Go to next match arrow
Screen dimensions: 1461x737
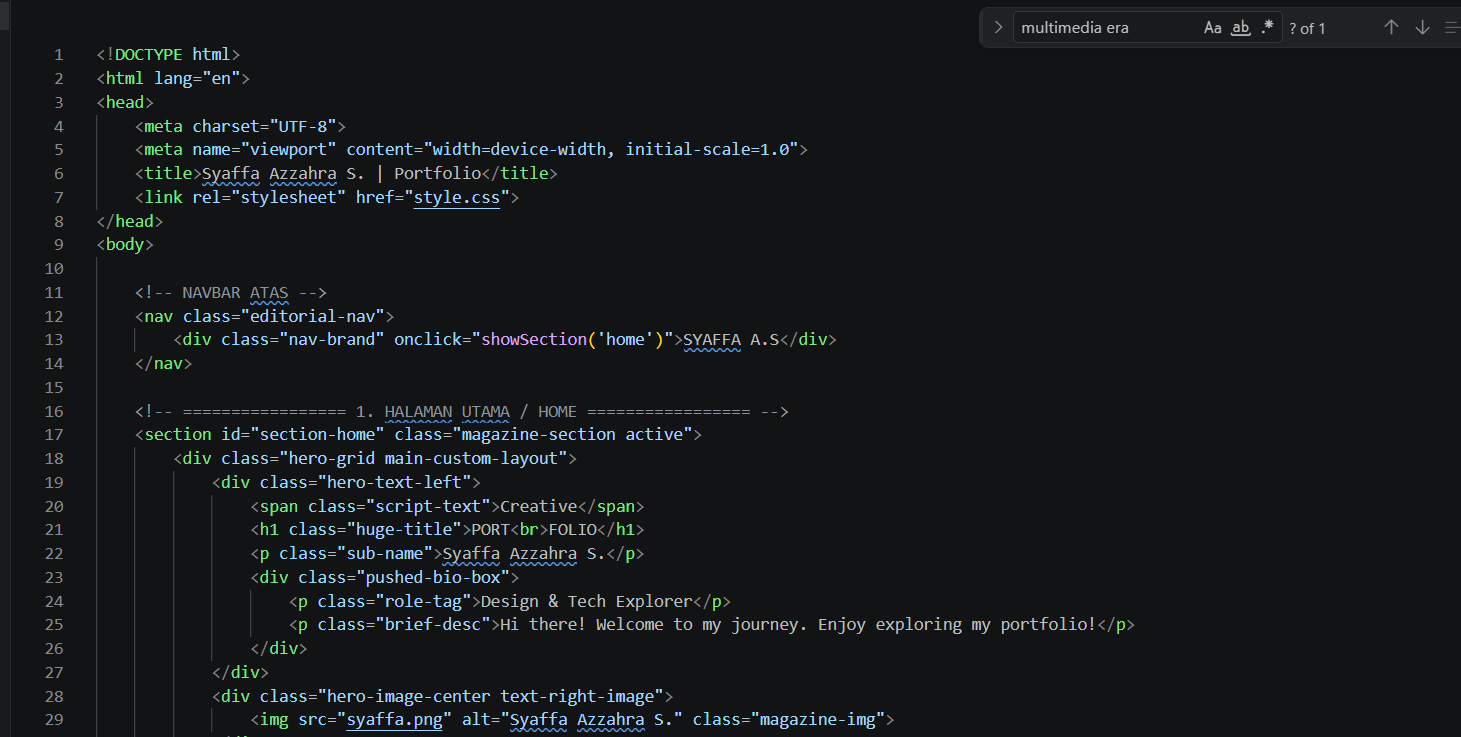coord(1422,28)
